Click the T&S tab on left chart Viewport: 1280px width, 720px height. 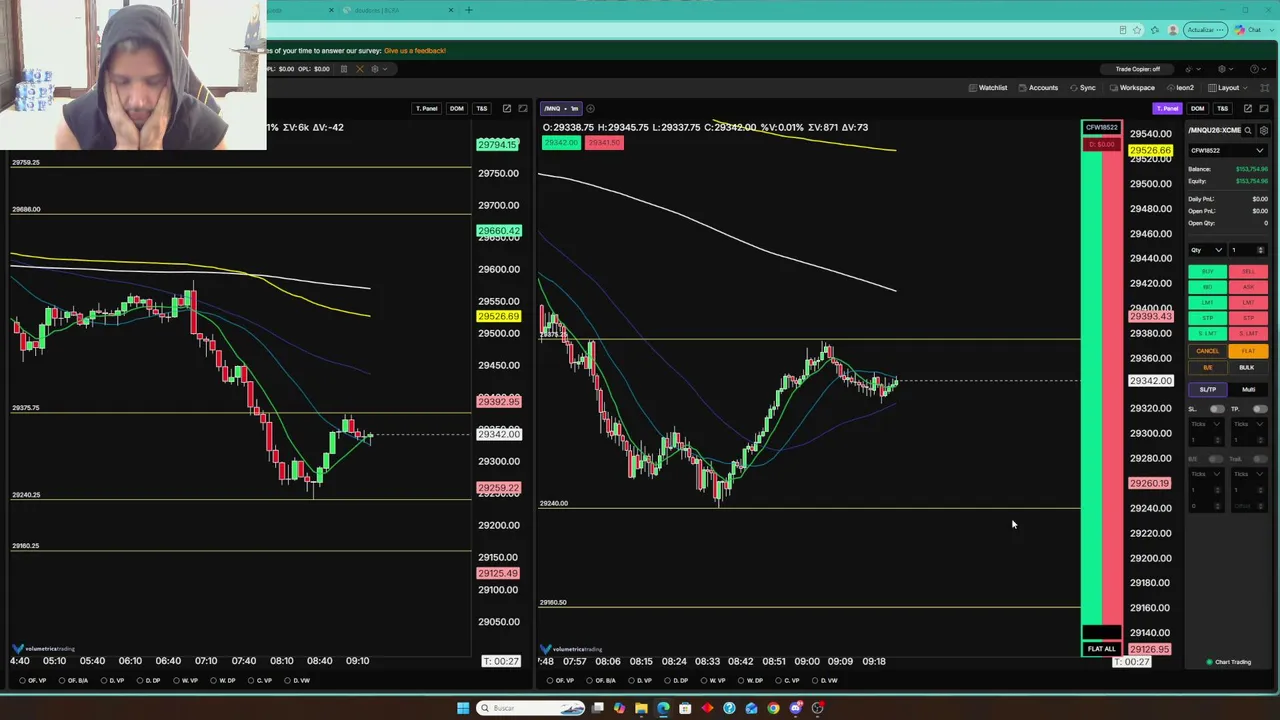[481, 108]
